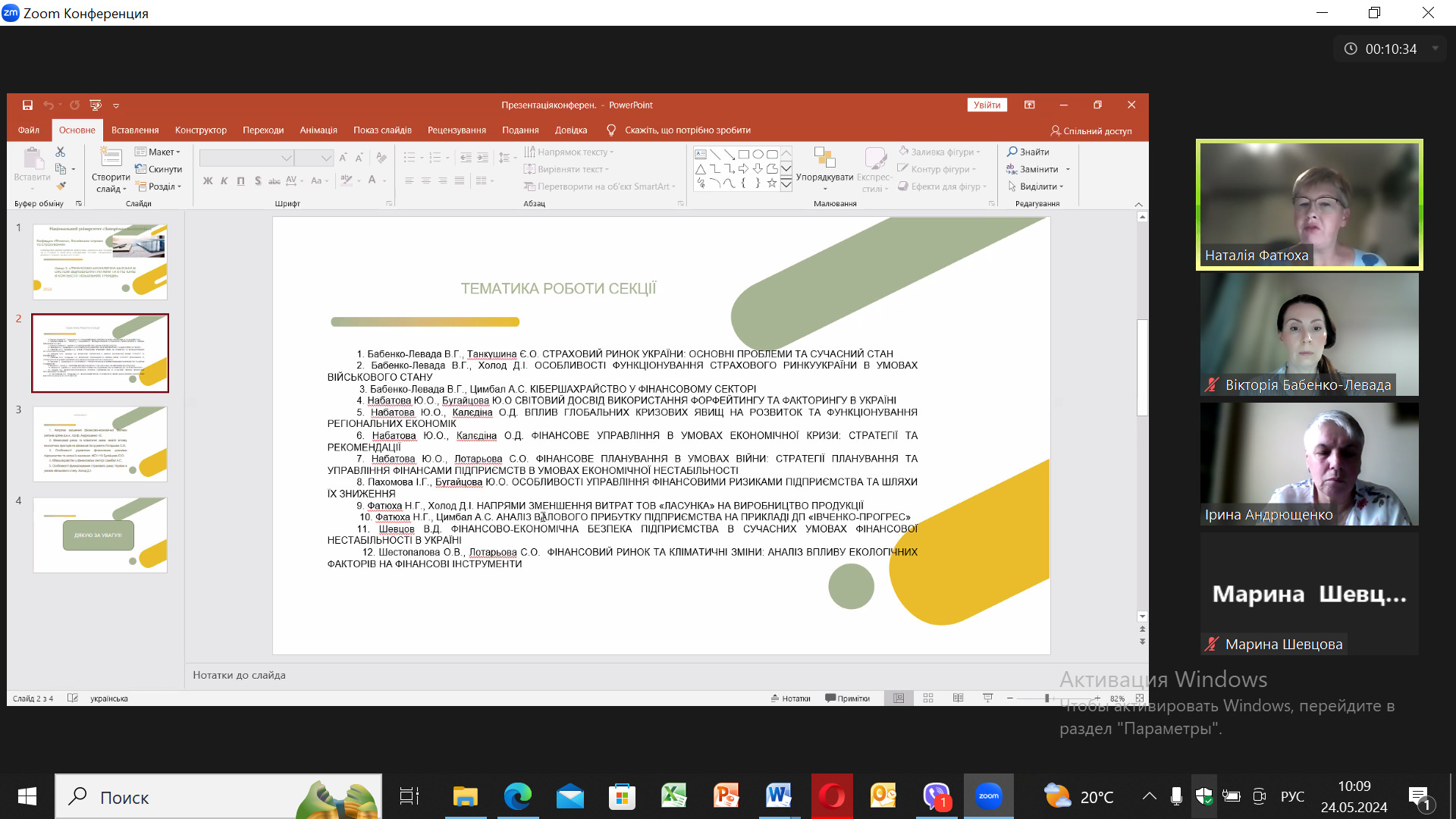Open the Анімація ribbon tab
Image resolution: width=1456 pixels, height=819 pixels.
tap(318, 130)
